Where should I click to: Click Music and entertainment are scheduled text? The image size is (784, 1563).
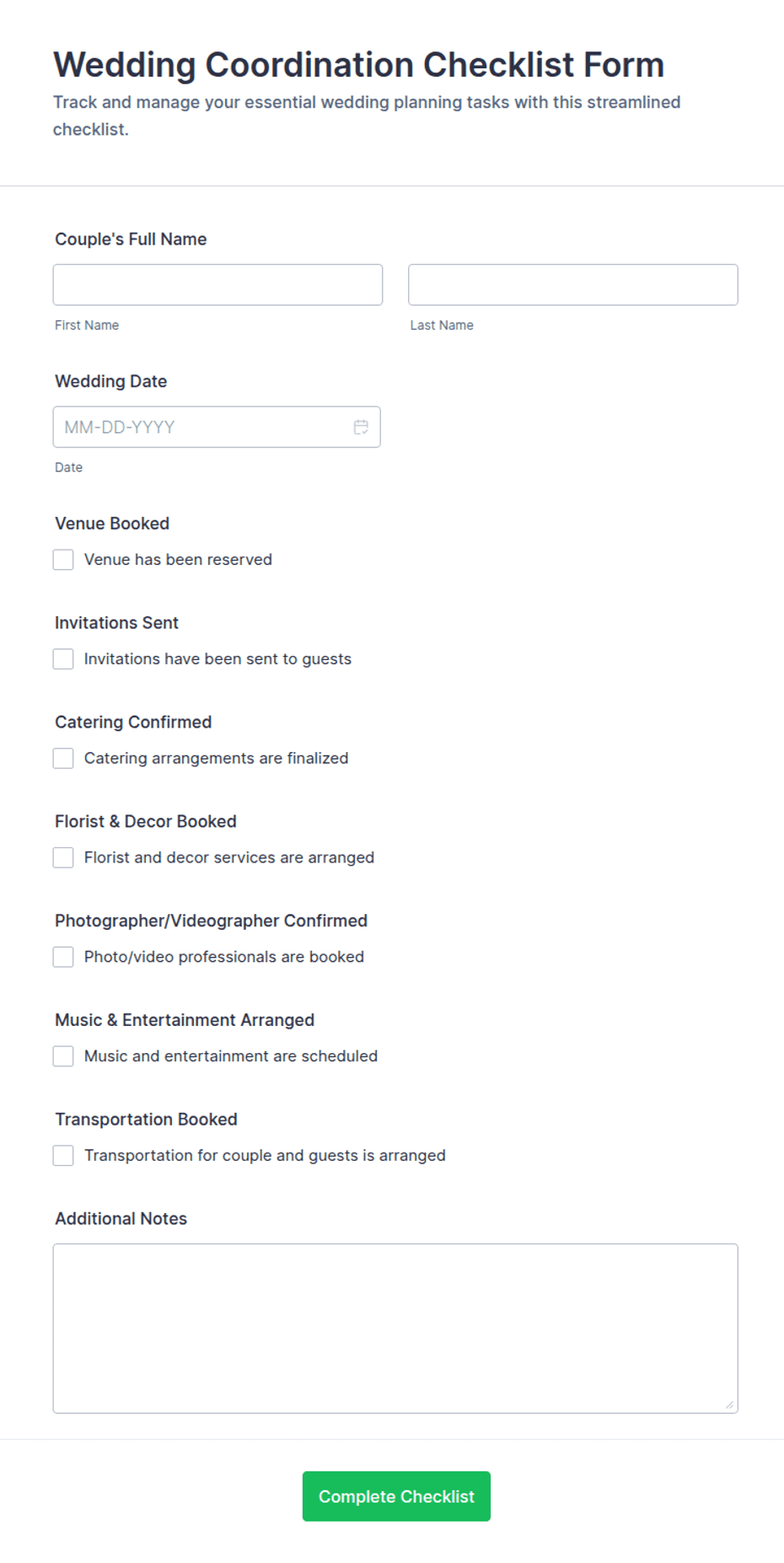(231, 1056)
